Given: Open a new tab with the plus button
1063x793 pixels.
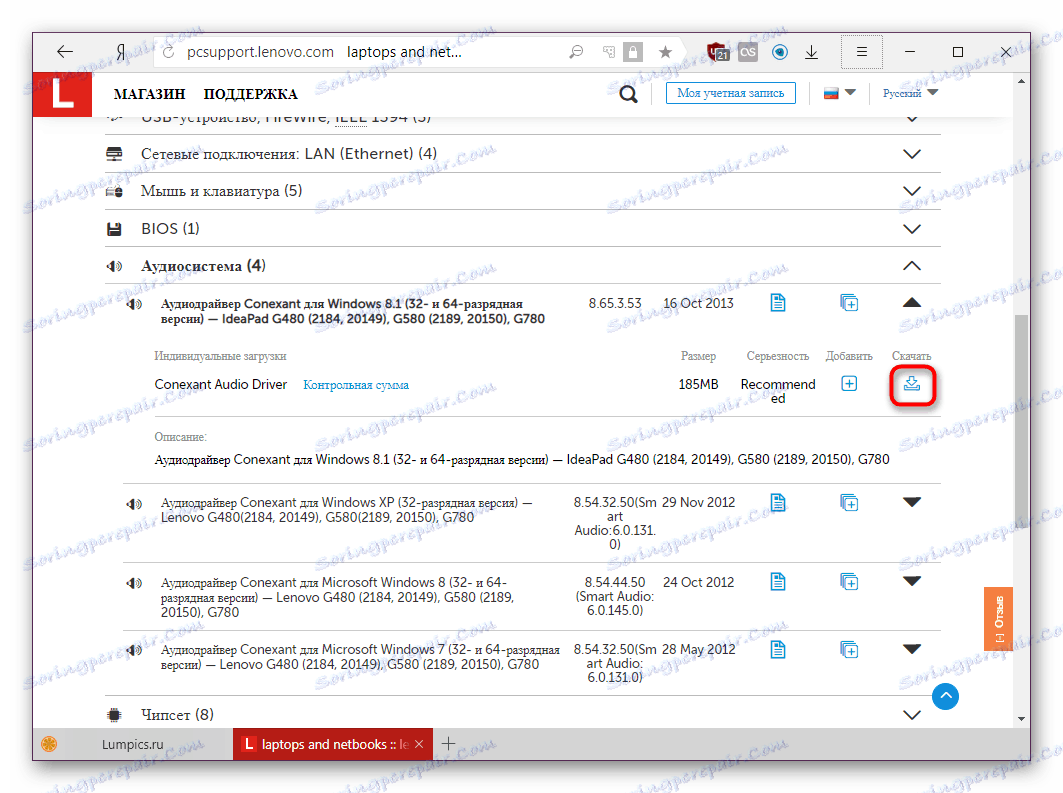Looking at the screenshot, I should click(x=448, y=744).
